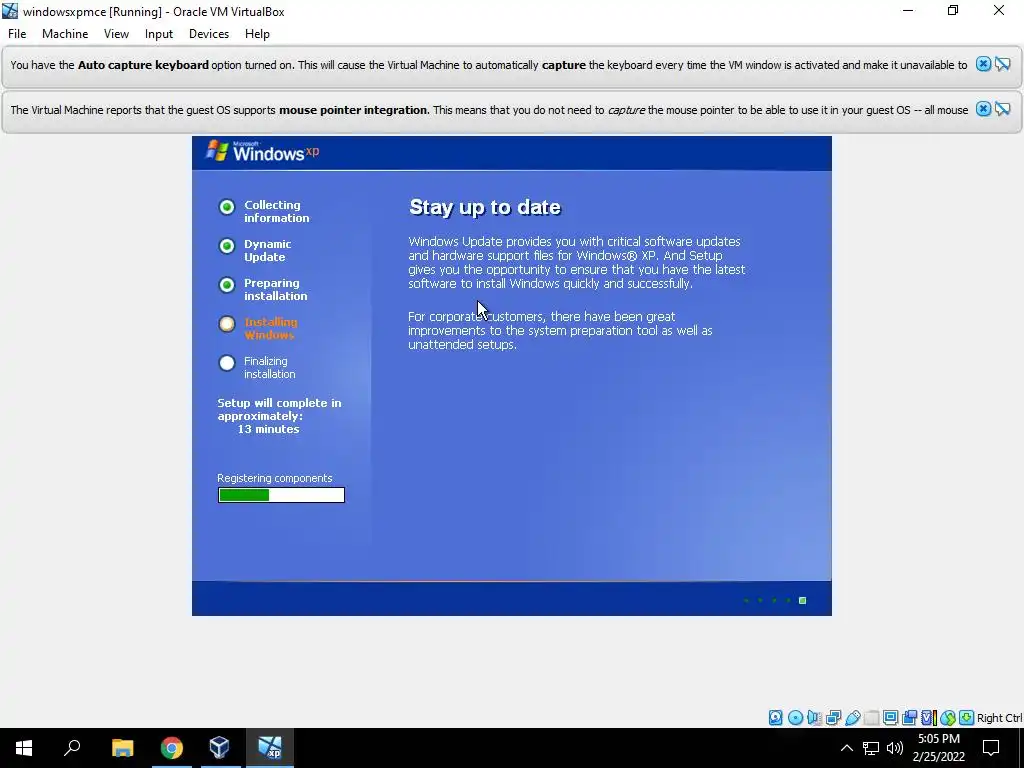Open the Devices menu
The image size is (1024, 768).
209,34
